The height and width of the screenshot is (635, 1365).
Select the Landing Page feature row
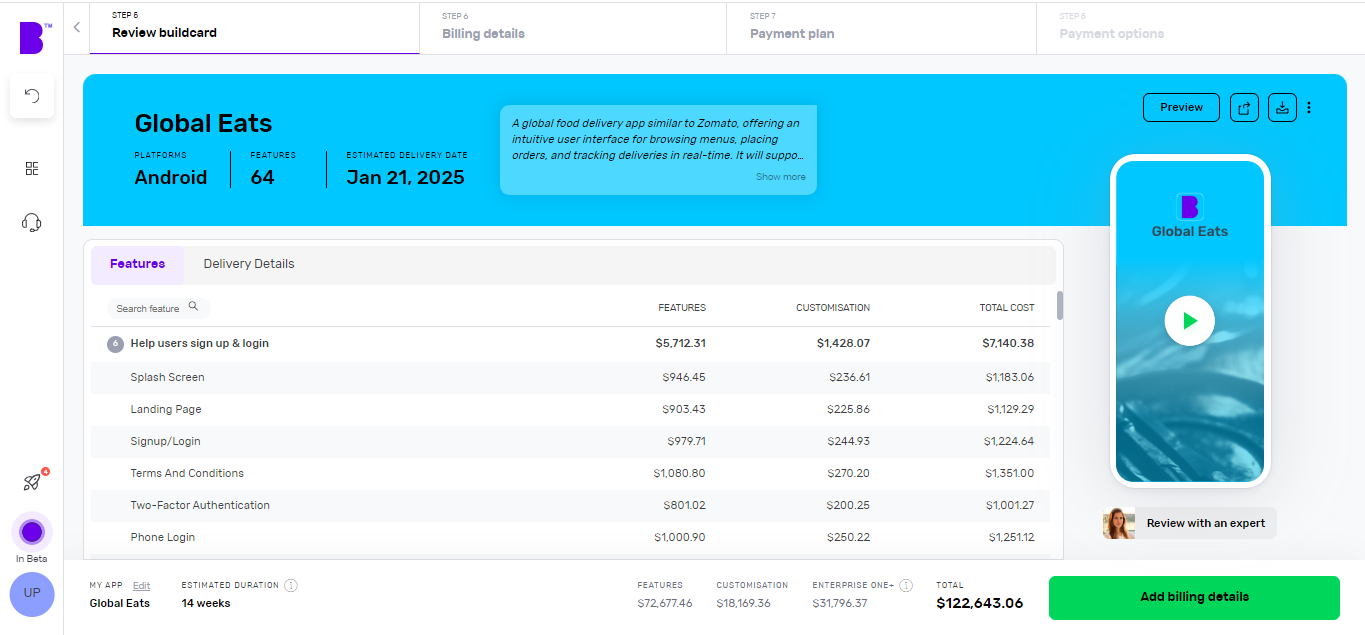(x=571, y=409)
